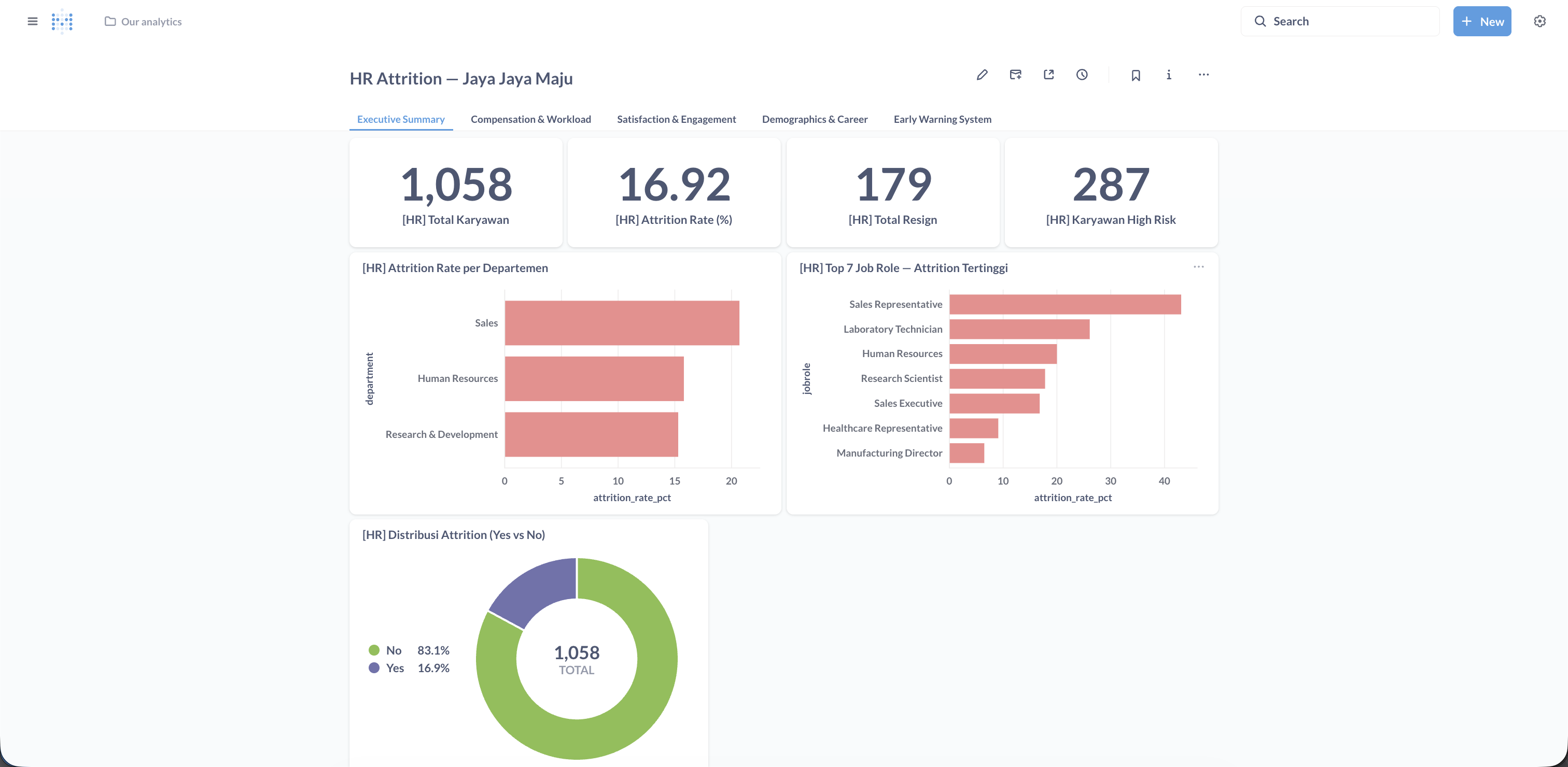The image size is (1568, 767).
Task: Open Distribusi Attrition chart title
Action: 454,535
